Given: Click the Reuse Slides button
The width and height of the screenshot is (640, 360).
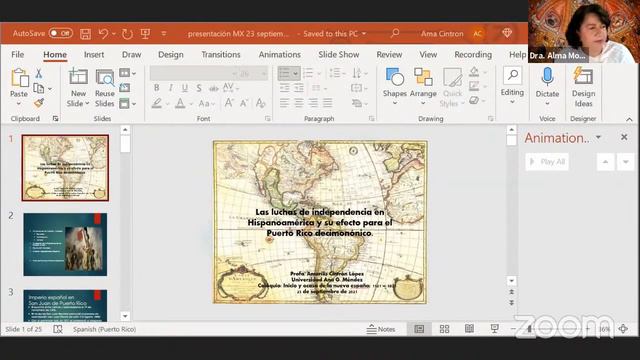Looking at the screenshot, I should 104,88.
